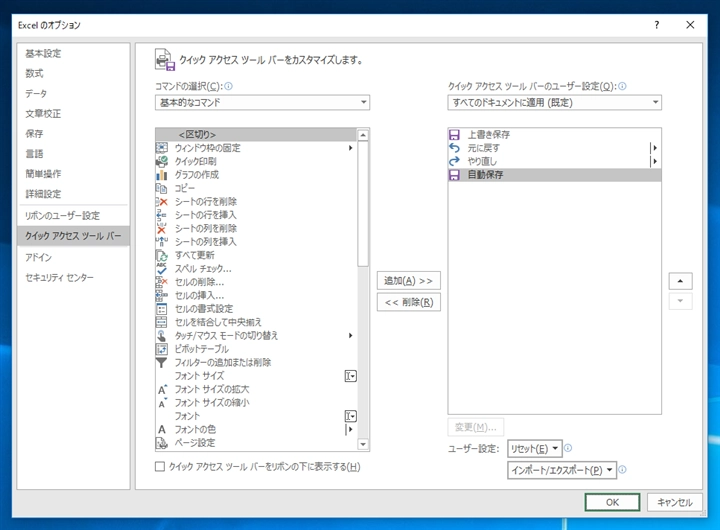Click the help question mark button
720x530 pixels.
point(657,25)
